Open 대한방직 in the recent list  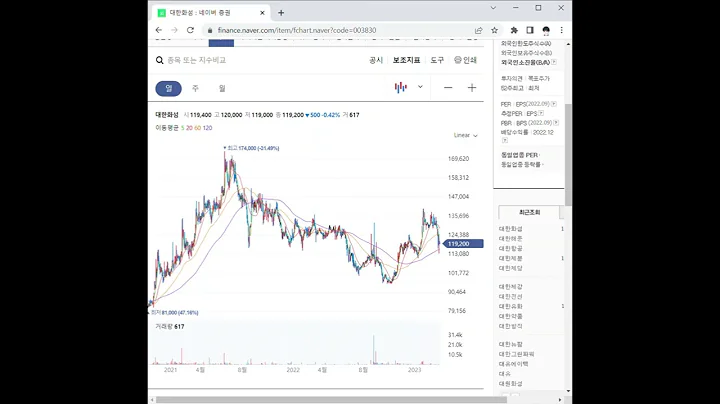pyautogui.click(x=511, y=326)
